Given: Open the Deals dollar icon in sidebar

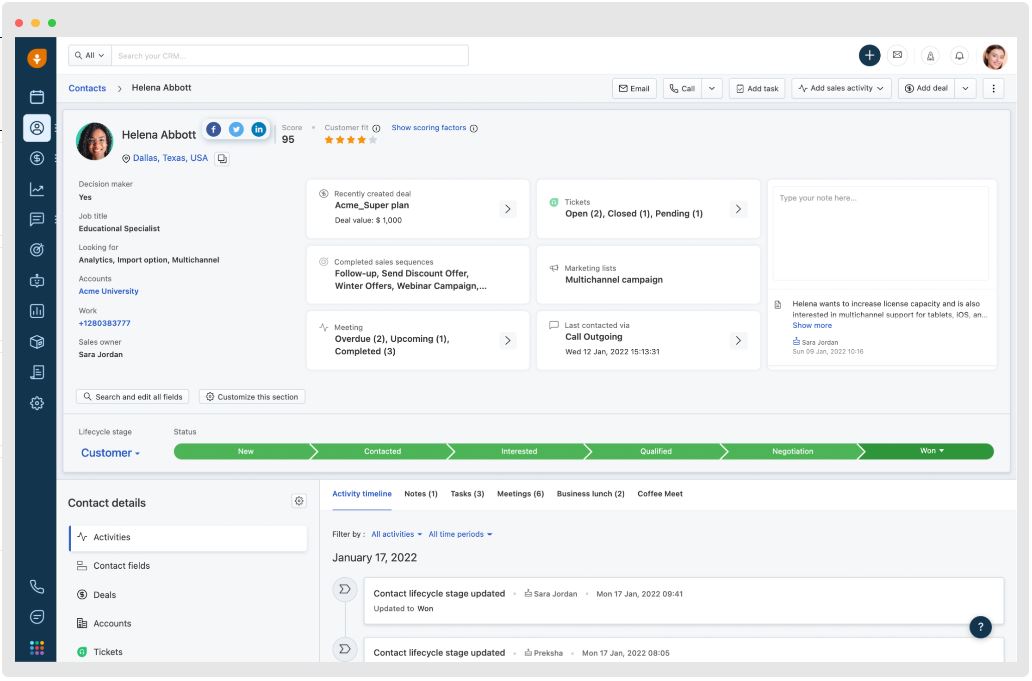Looking at the screenshot, I should [37, 158].
